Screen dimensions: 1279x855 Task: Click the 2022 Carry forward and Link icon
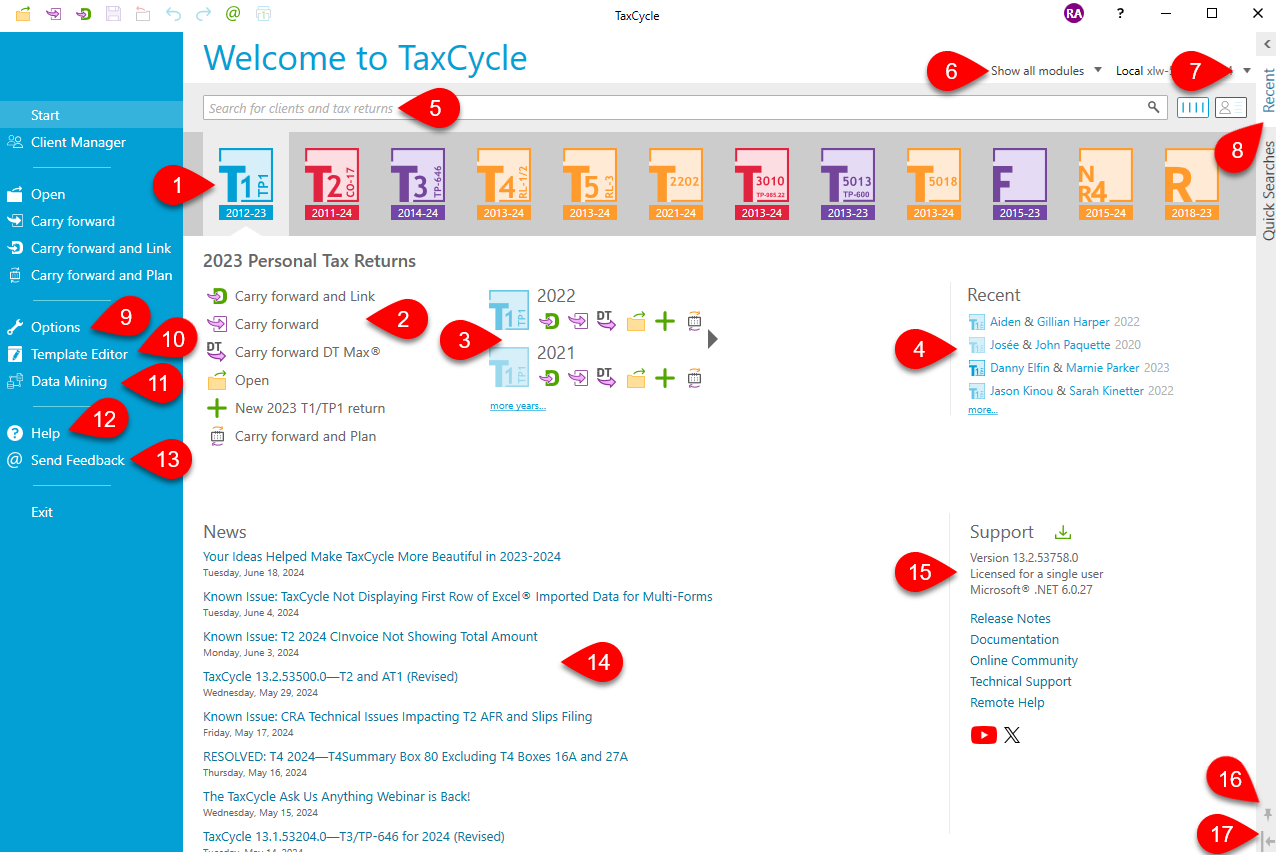tap(549, 322)
